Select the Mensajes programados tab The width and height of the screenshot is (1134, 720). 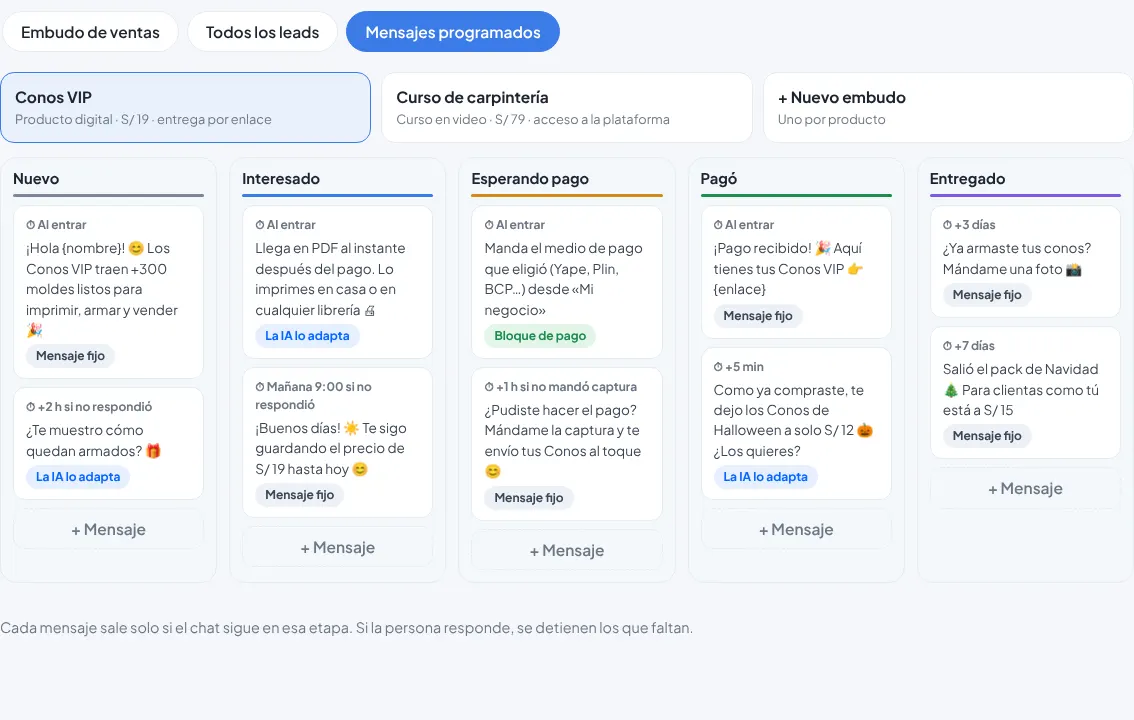coord(453,32)
